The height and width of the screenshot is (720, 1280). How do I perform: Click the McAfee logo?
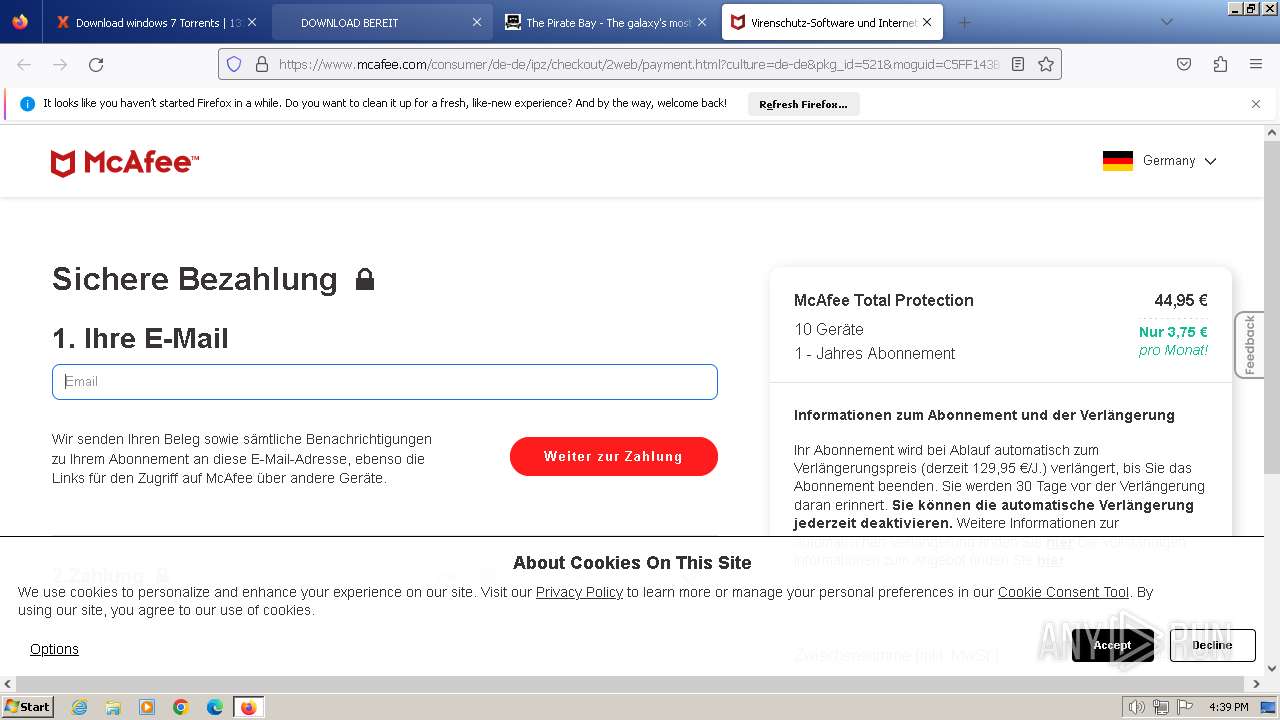(x=125, y=163)
